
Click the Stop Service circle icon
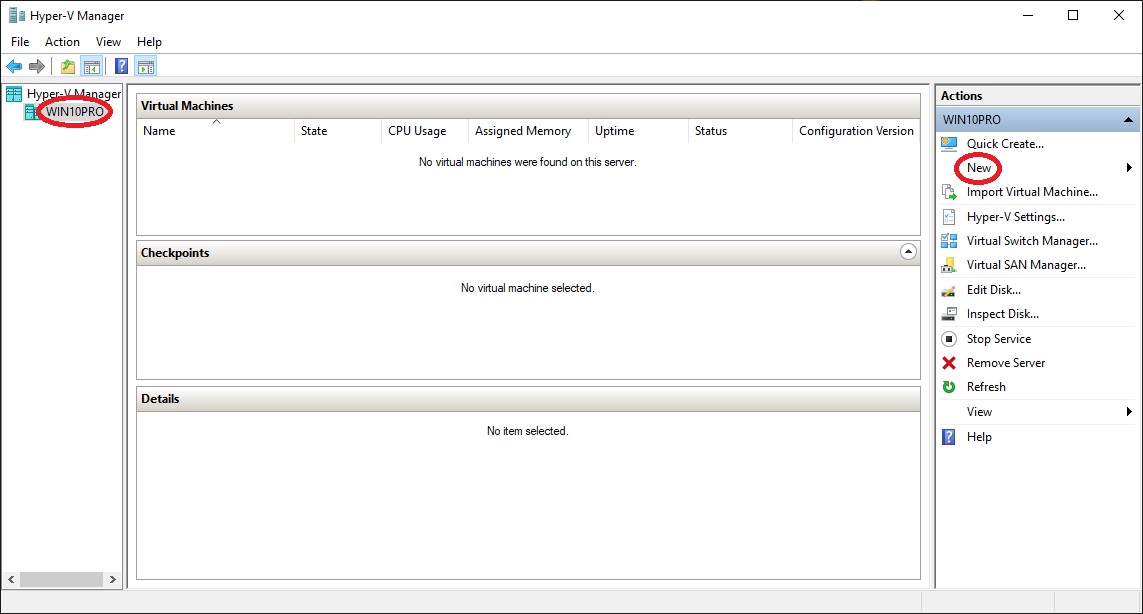949,339
